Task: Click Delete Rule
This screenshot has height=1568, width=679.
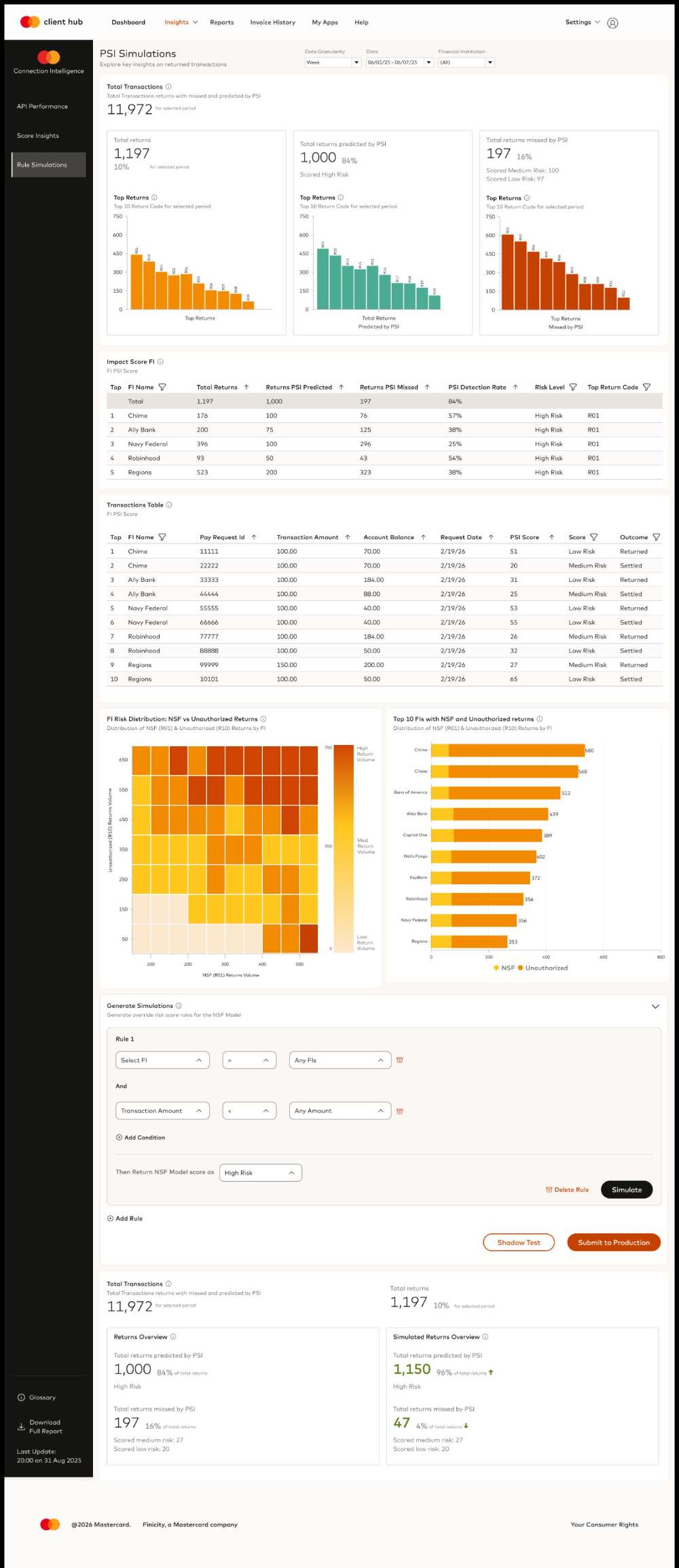Action: tap(568, 1190)
